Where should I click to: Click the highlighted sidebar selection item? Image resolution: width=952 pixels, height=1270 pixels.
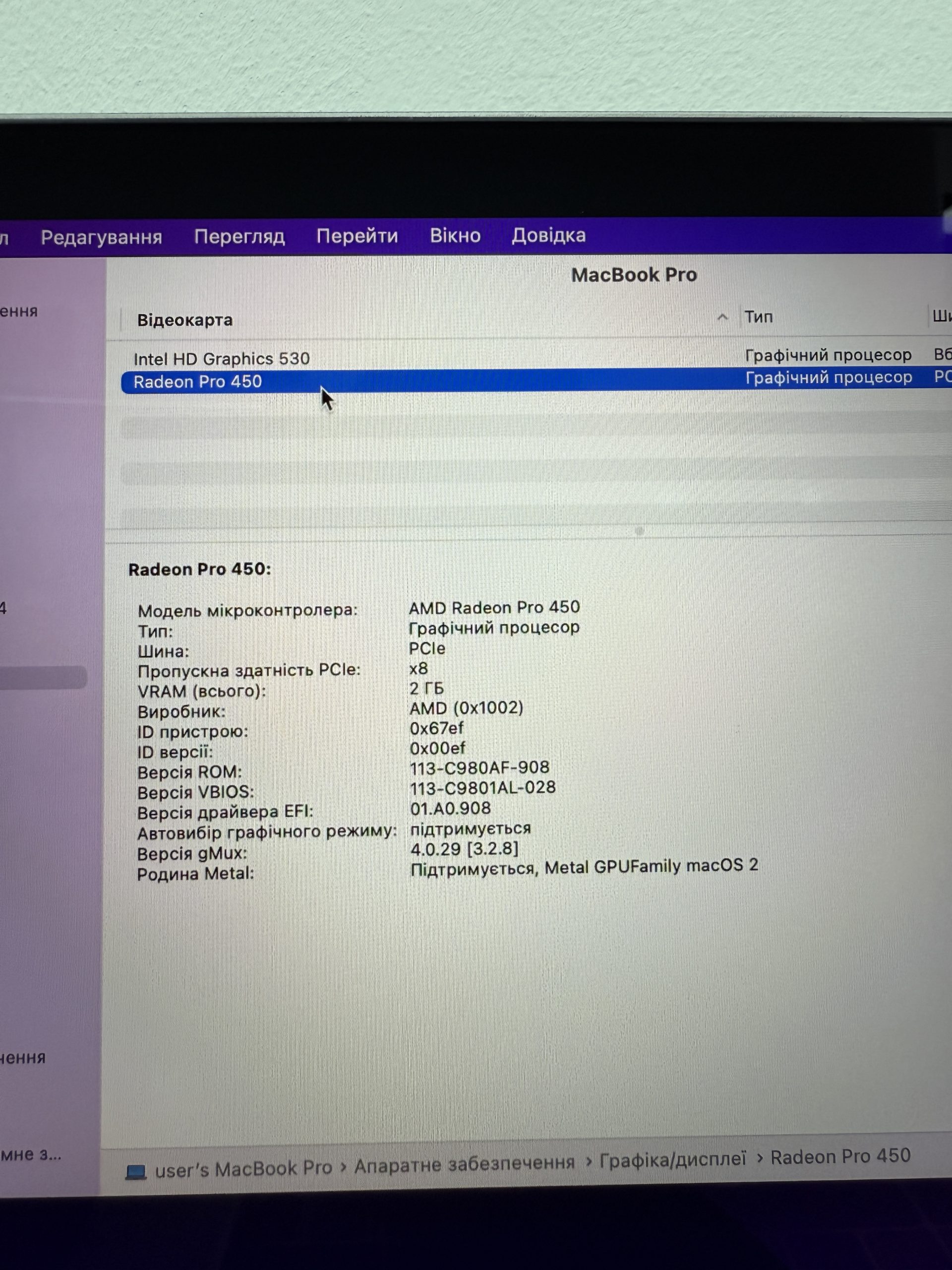(x=43, y=677)
